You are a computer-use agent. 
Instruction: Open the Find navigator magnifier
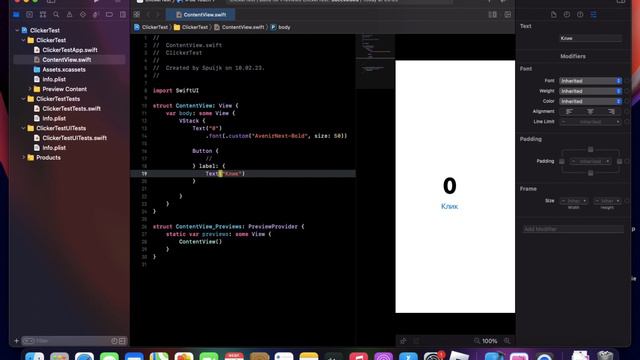(x=56, y=15)
